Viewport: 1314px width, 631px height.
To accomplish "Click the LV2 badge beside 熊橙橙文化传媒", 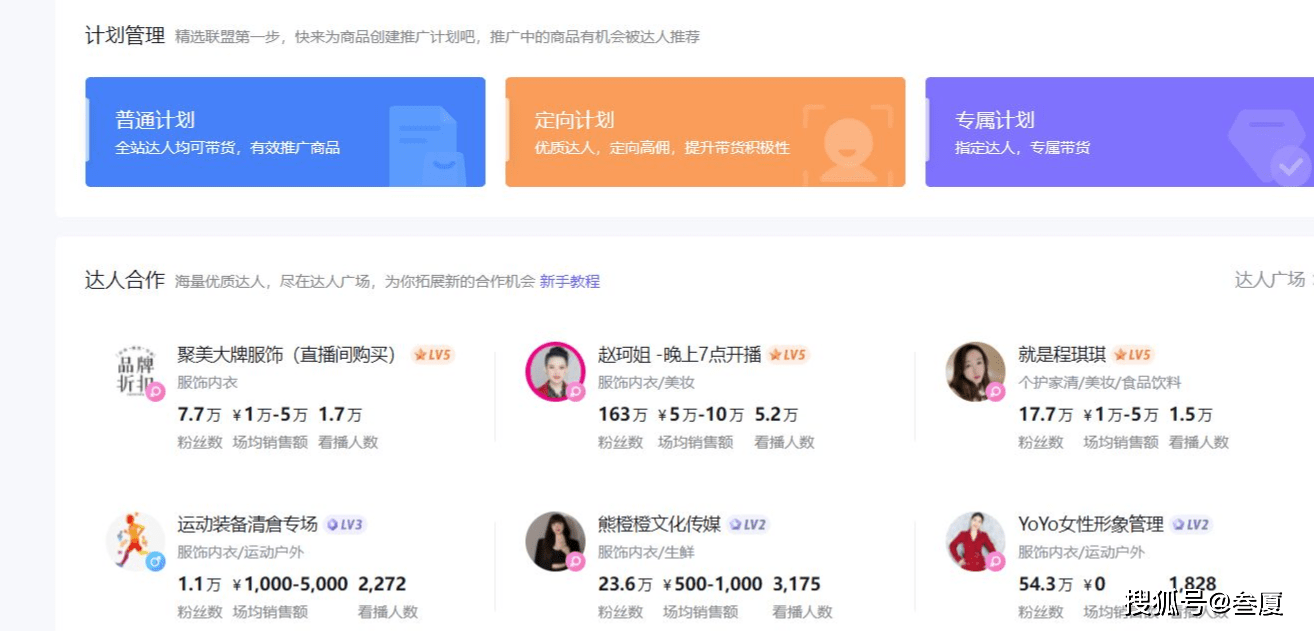I will tap(748, 523).
